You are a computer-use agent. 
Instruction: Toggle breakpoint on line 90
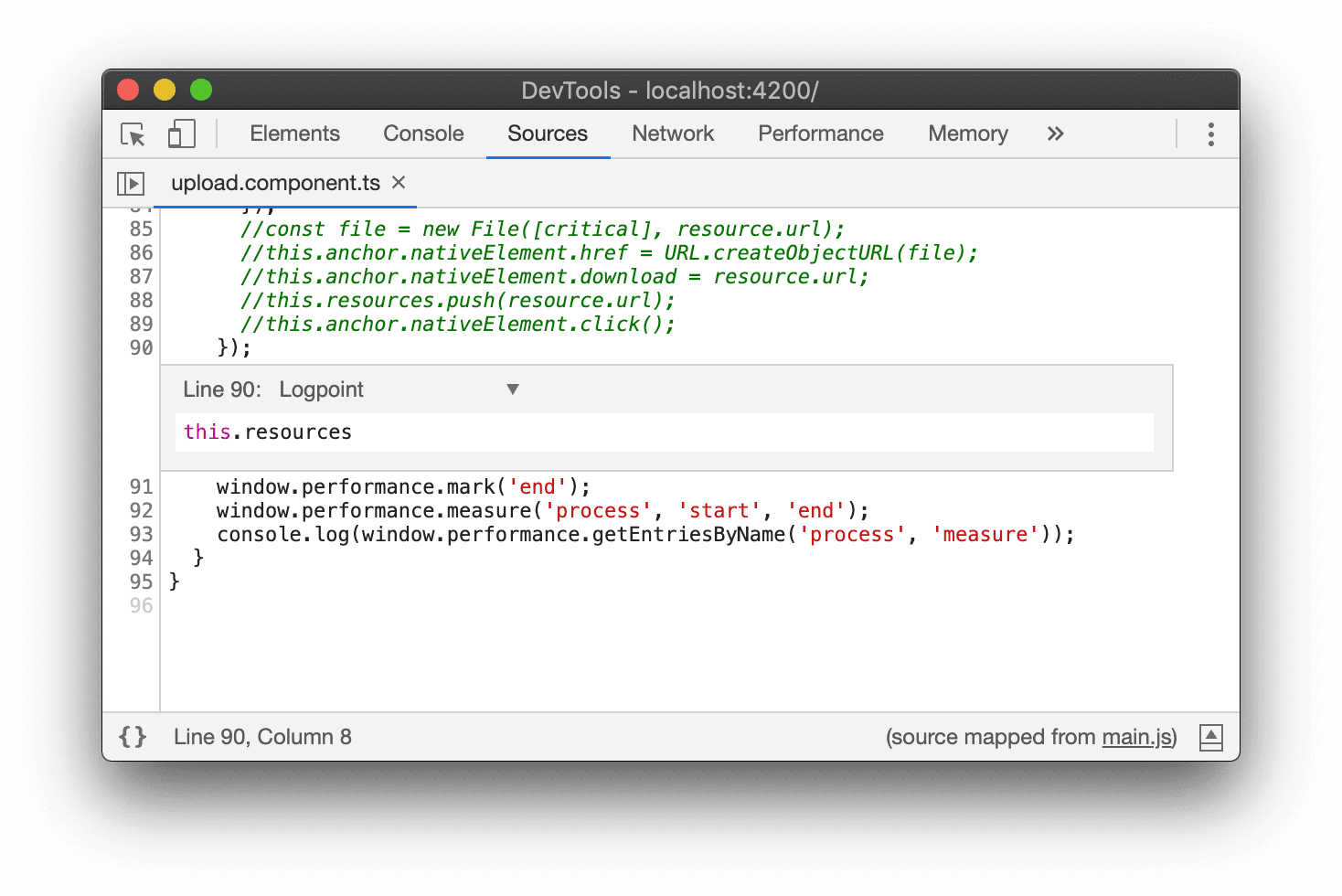[140, 347]
